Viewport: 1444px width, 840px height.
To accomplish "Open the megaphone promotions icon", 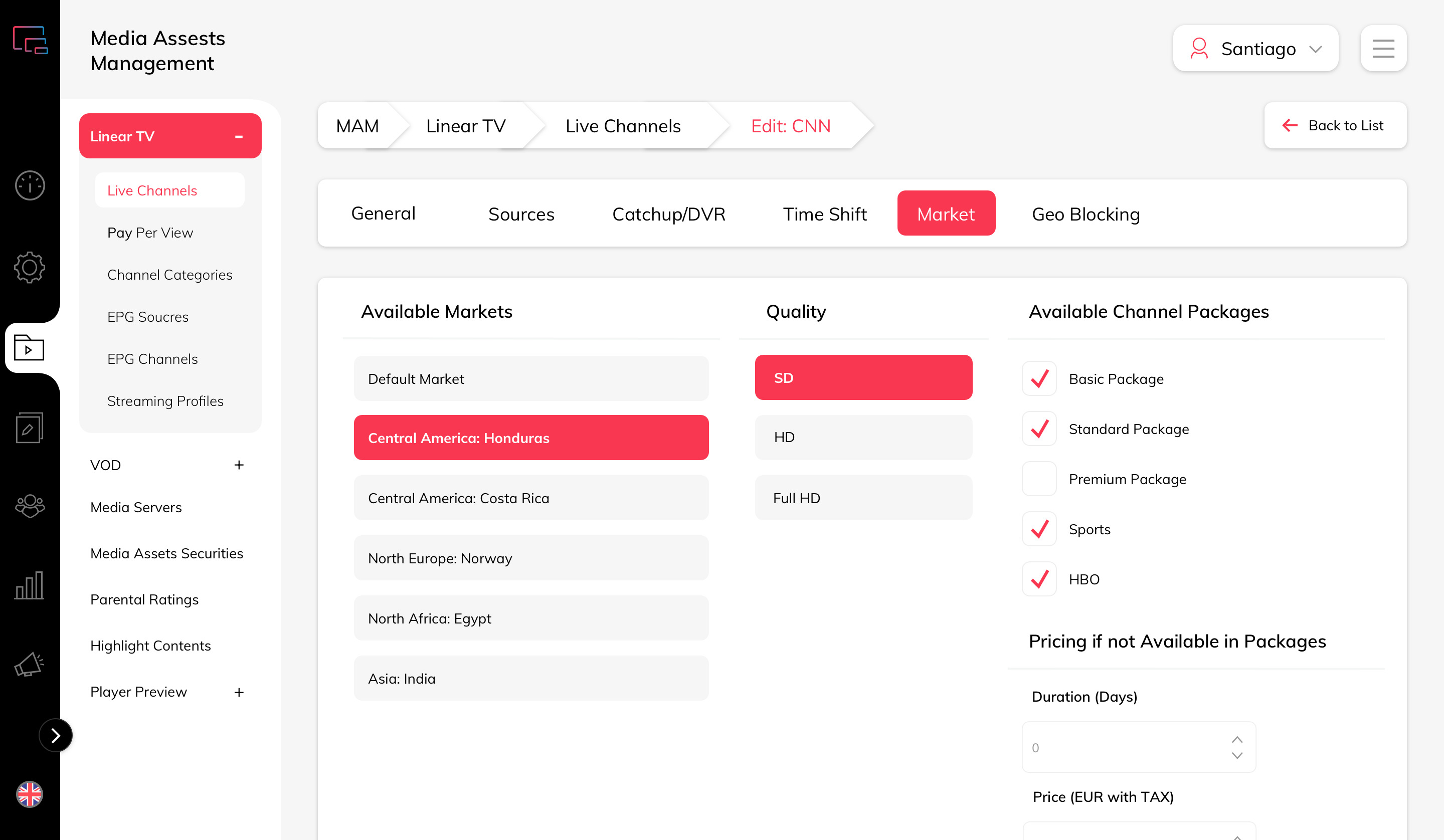I will (x=29, y=665).
